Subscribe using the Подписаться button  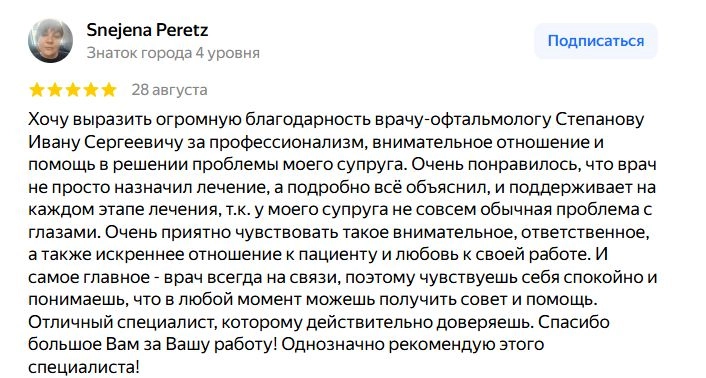596,41
